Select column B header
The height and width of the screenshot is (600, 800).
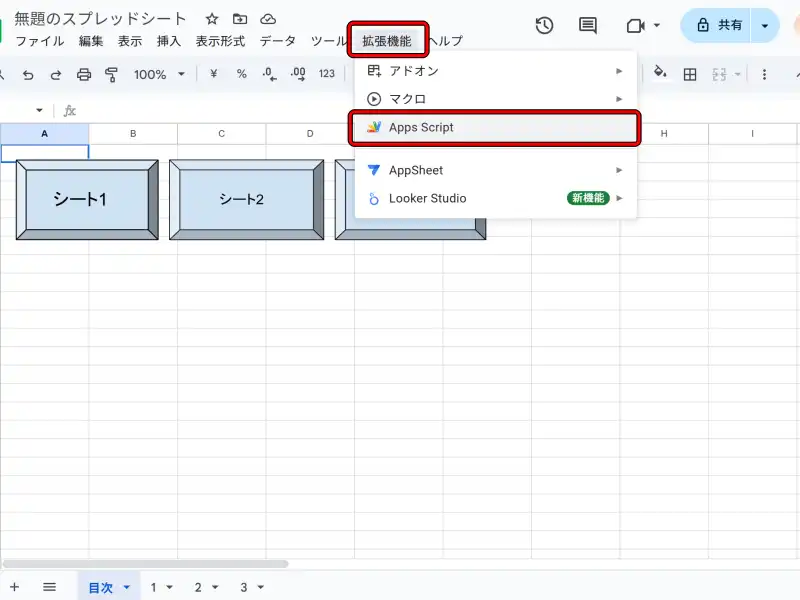tap(133, 134)
